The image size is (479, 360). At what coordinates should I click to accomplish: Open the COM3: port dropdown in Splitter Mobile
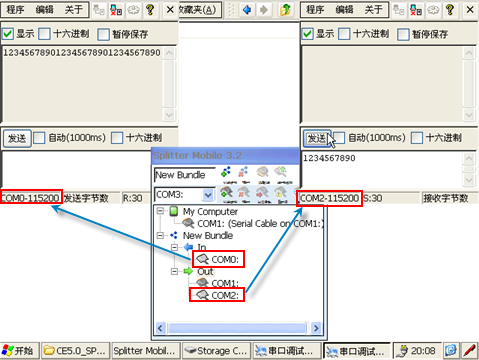208,194
